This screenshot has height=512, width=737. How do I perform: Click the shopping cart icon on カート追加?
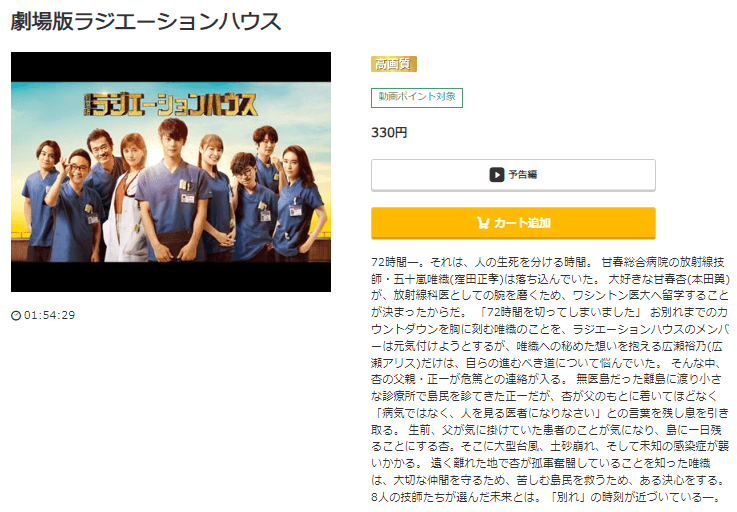[x=483, y=223]
